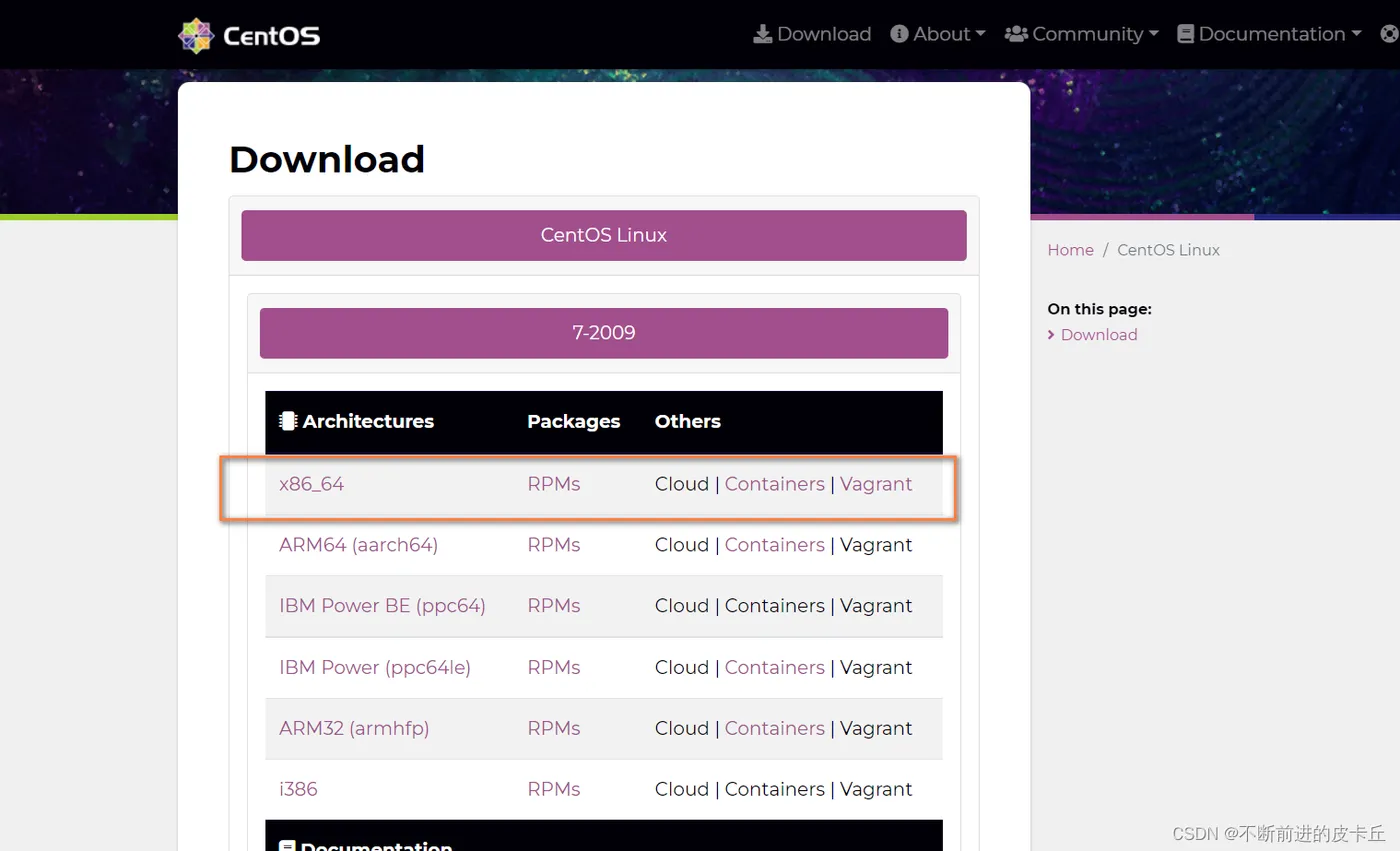
Task: Open RPMs link in ARM32 row
Action: pyautogui.click(x=554, y=728)
